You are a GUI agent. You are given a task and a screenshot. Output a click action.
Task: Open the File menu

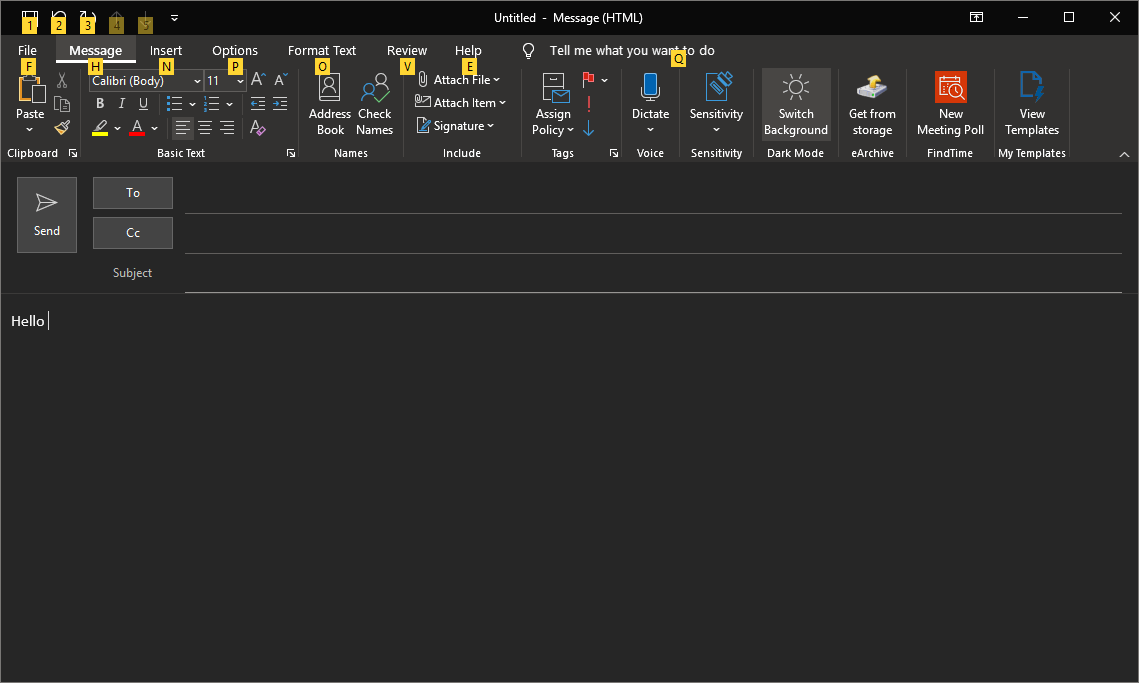(27, 50)
